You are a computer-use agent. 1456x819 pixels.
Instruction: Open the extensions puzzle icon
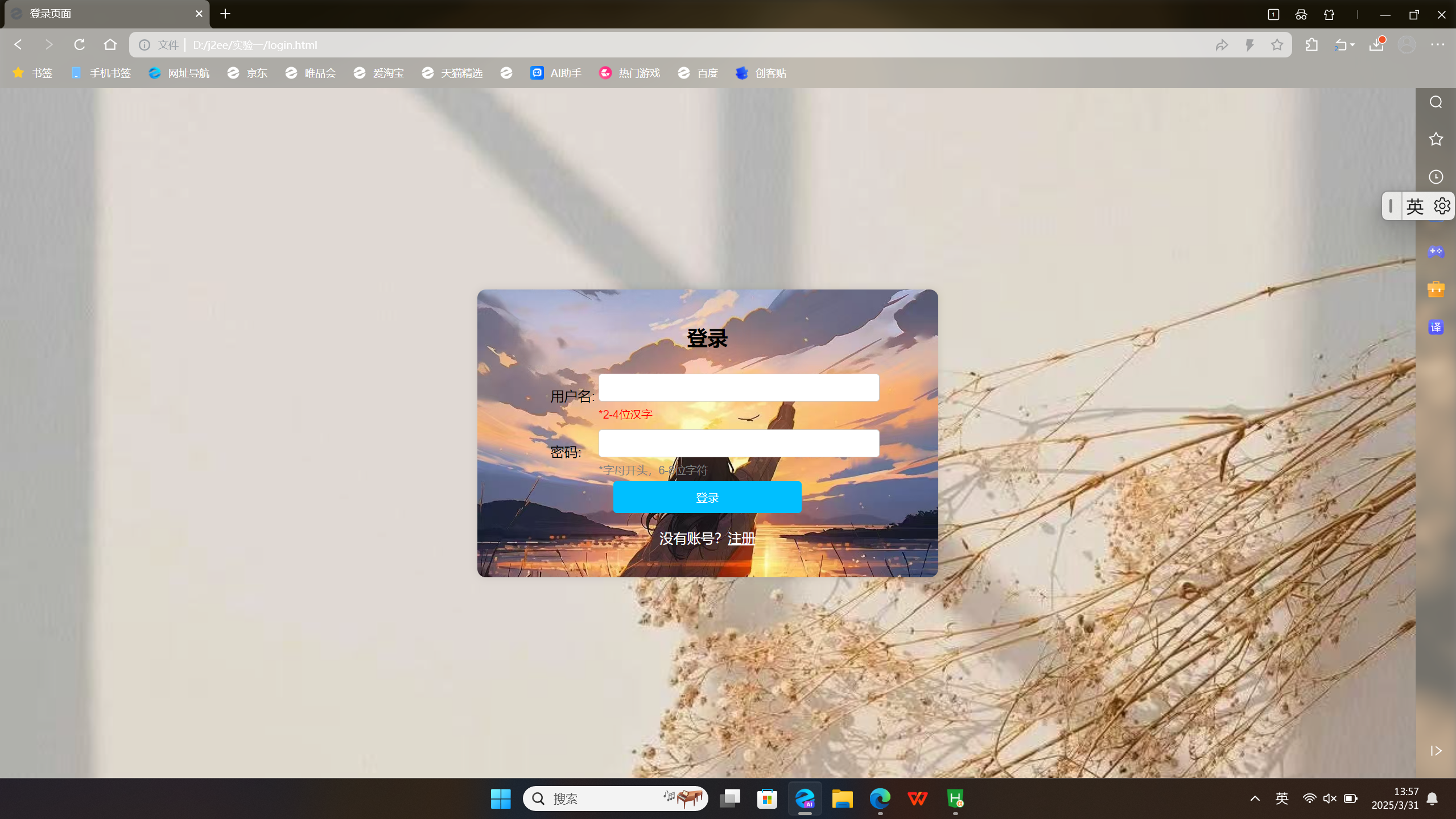pos(1311,45)
